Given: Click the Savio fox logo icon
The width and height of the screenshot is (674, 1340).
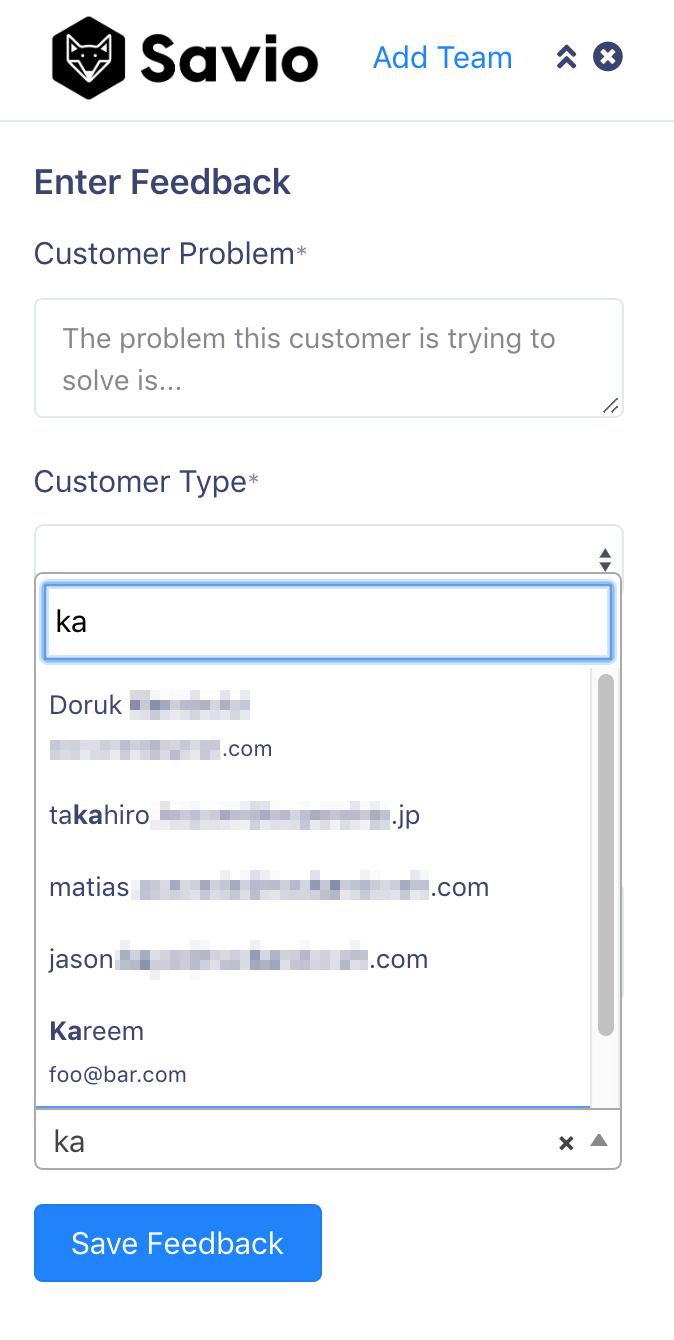Looking at the screenshot, I should (89, 58).
